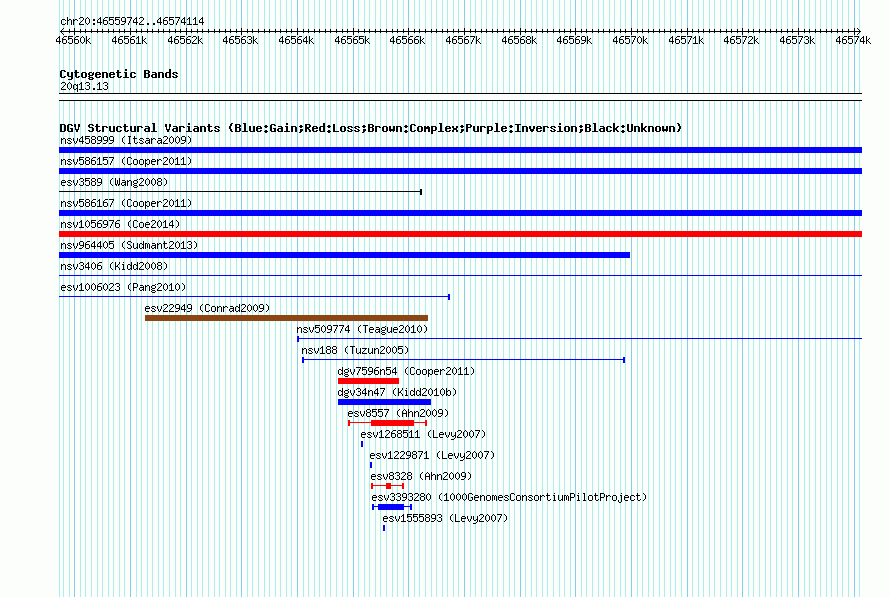Select the small esv1268511 blue tick
The width and height of the screenshot is (890, 597).
[362, 444]
